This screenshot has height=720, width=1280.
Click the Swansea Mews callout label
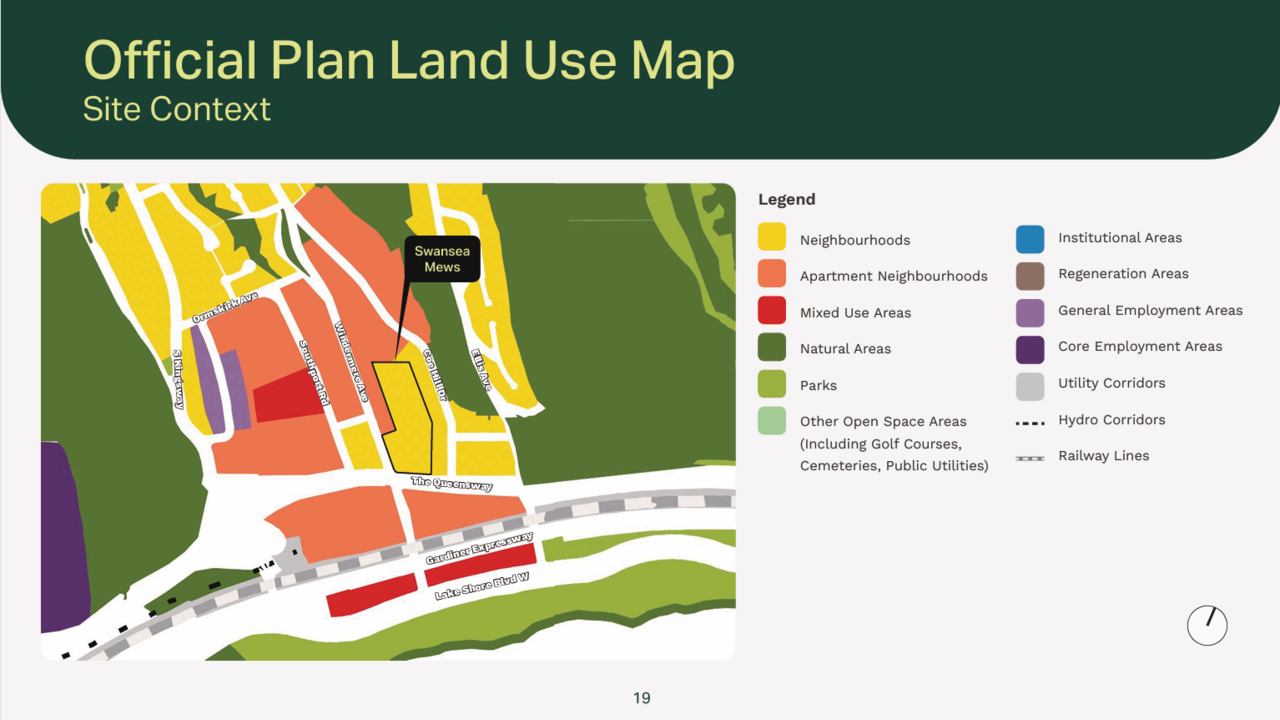coord(442,259)
